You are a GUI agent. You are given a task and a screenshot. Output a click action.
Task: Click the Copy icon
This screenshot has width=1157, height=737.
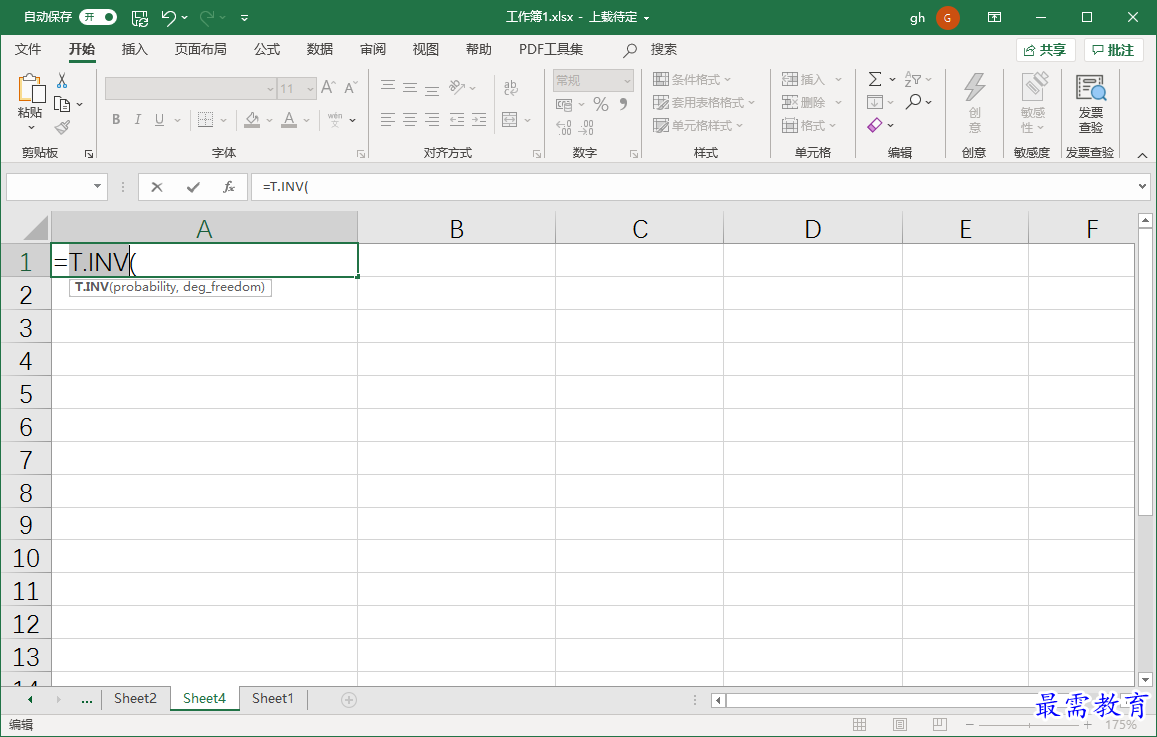coord(63,104)
